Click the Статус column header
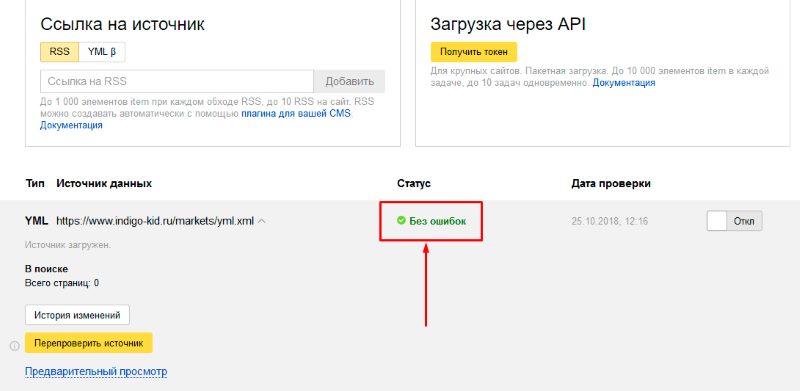This screenshot has height=391, width=800. [x=414, y=183]
